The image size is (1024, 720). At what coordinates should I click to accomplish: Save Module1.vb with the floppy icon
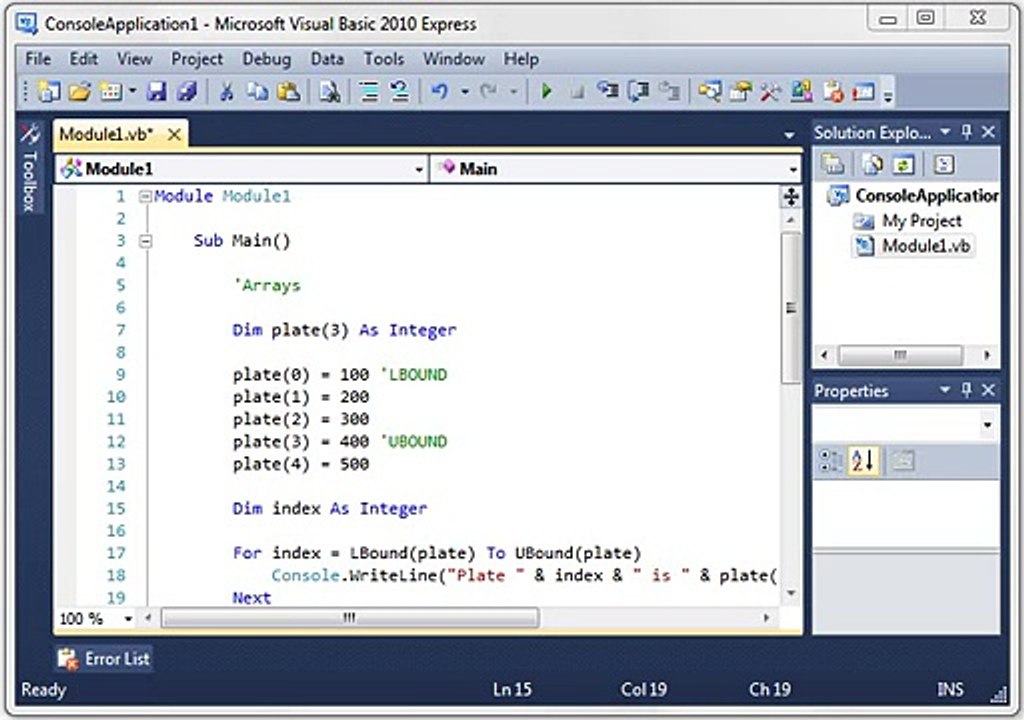[x=157, y=91]
